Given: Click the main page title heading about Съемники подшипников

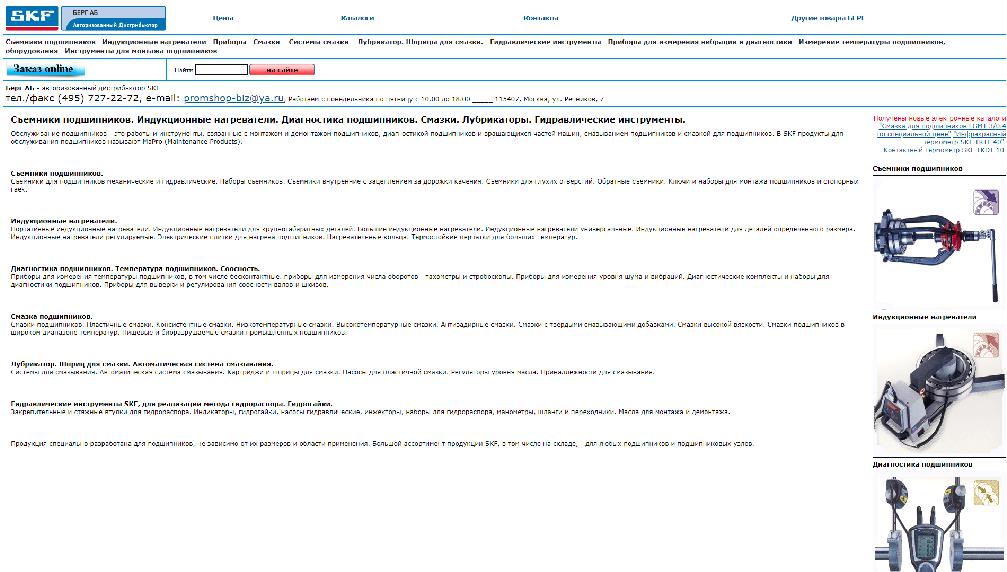Looking at the screenshot, I should tap(348, 120).
